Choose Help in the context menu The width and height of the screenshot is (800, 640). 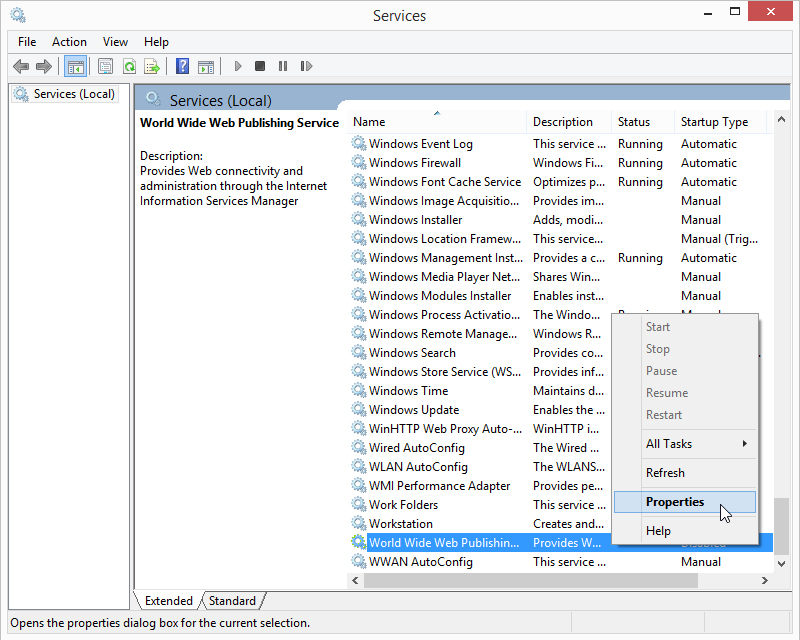(x=685, y=531)
